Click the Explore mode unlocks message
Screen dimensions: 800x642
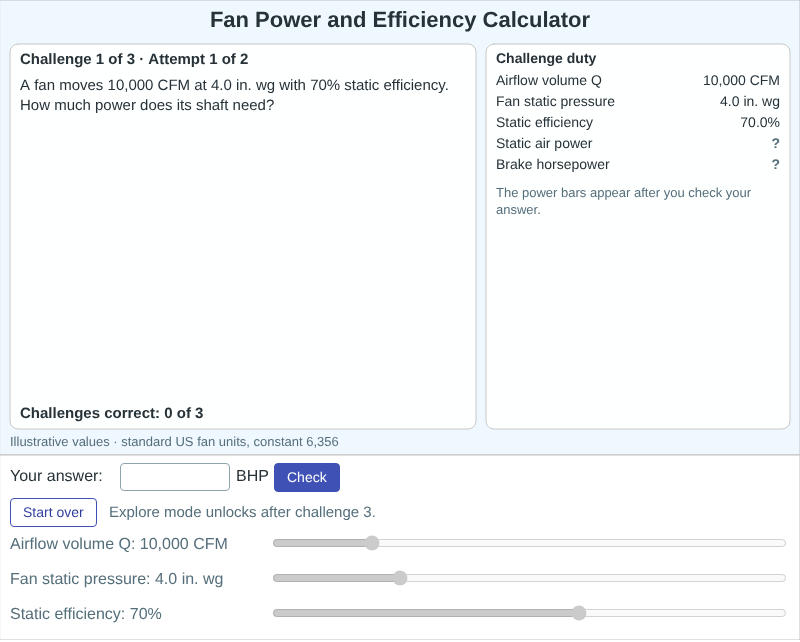pyautogui.click(x=242, y=512)
